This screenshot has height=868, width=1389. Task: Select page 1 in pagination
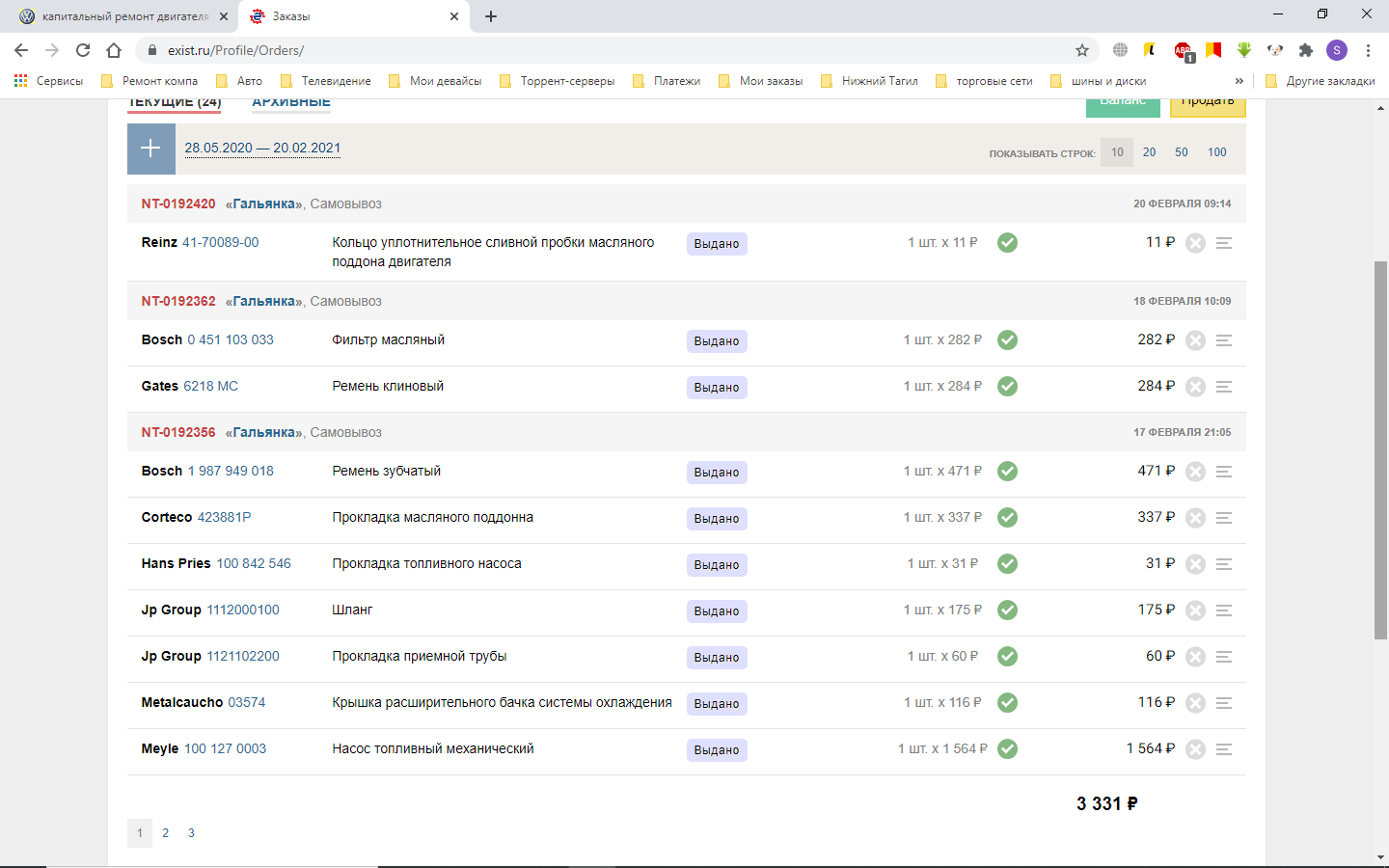click(x=140, y=833)
